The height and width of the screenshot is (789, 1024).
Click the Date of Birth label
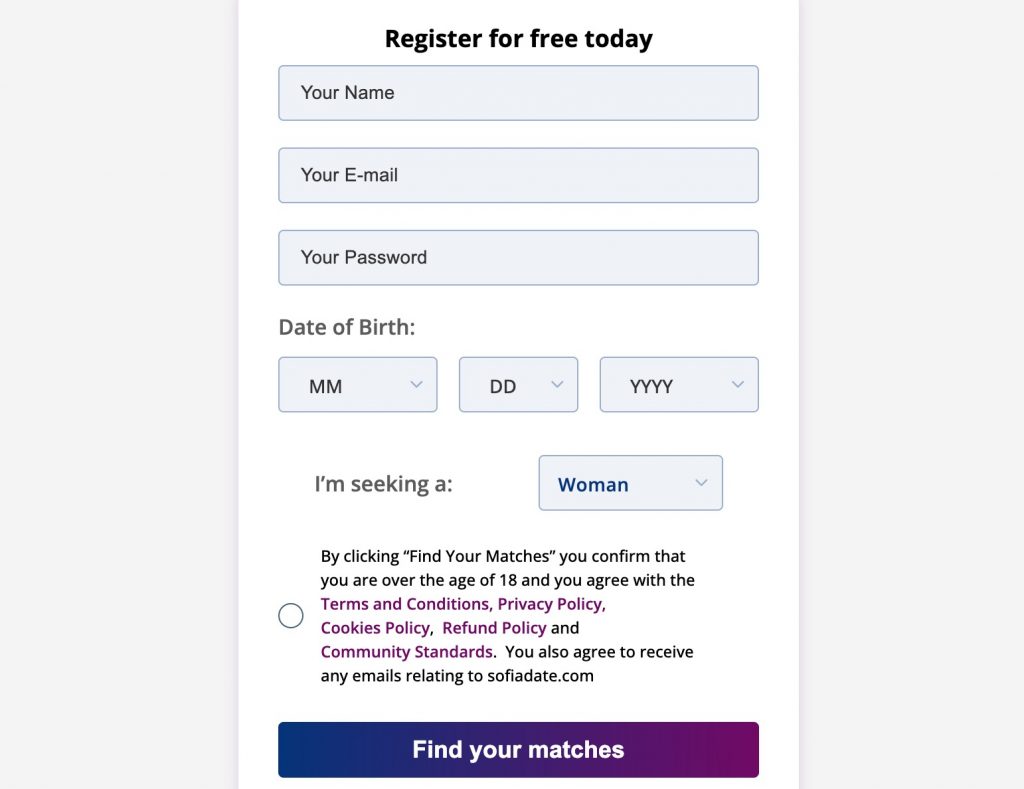pyautogui.click(x=346, y=327)
